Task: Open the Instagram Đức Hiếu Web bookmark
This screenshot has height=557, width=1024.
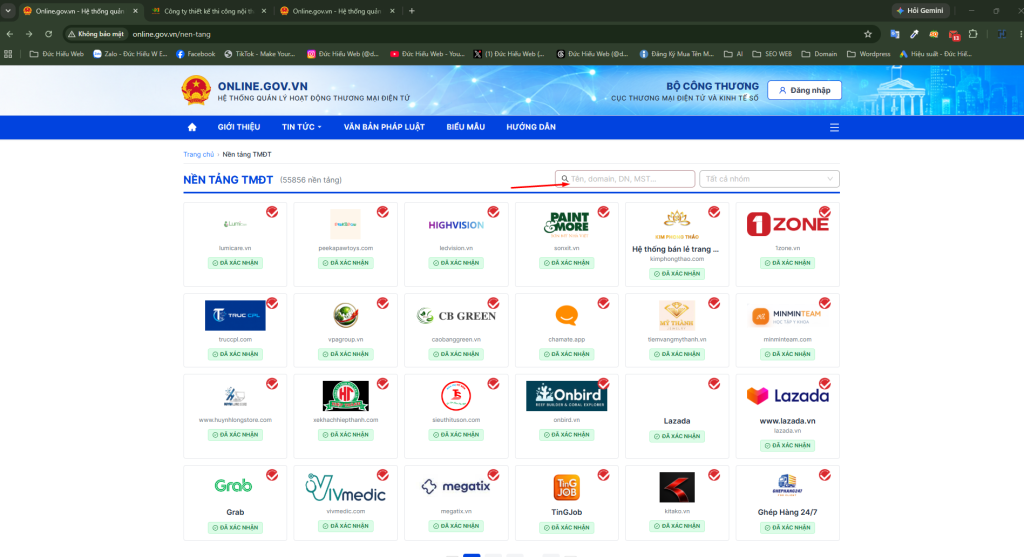Action: pos(343,54)
